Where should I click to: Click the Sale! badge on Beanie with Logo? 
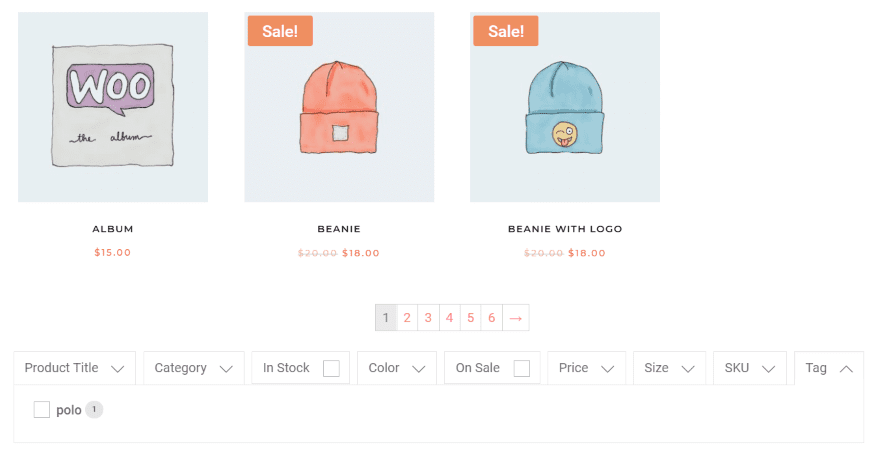coord(506,31)
